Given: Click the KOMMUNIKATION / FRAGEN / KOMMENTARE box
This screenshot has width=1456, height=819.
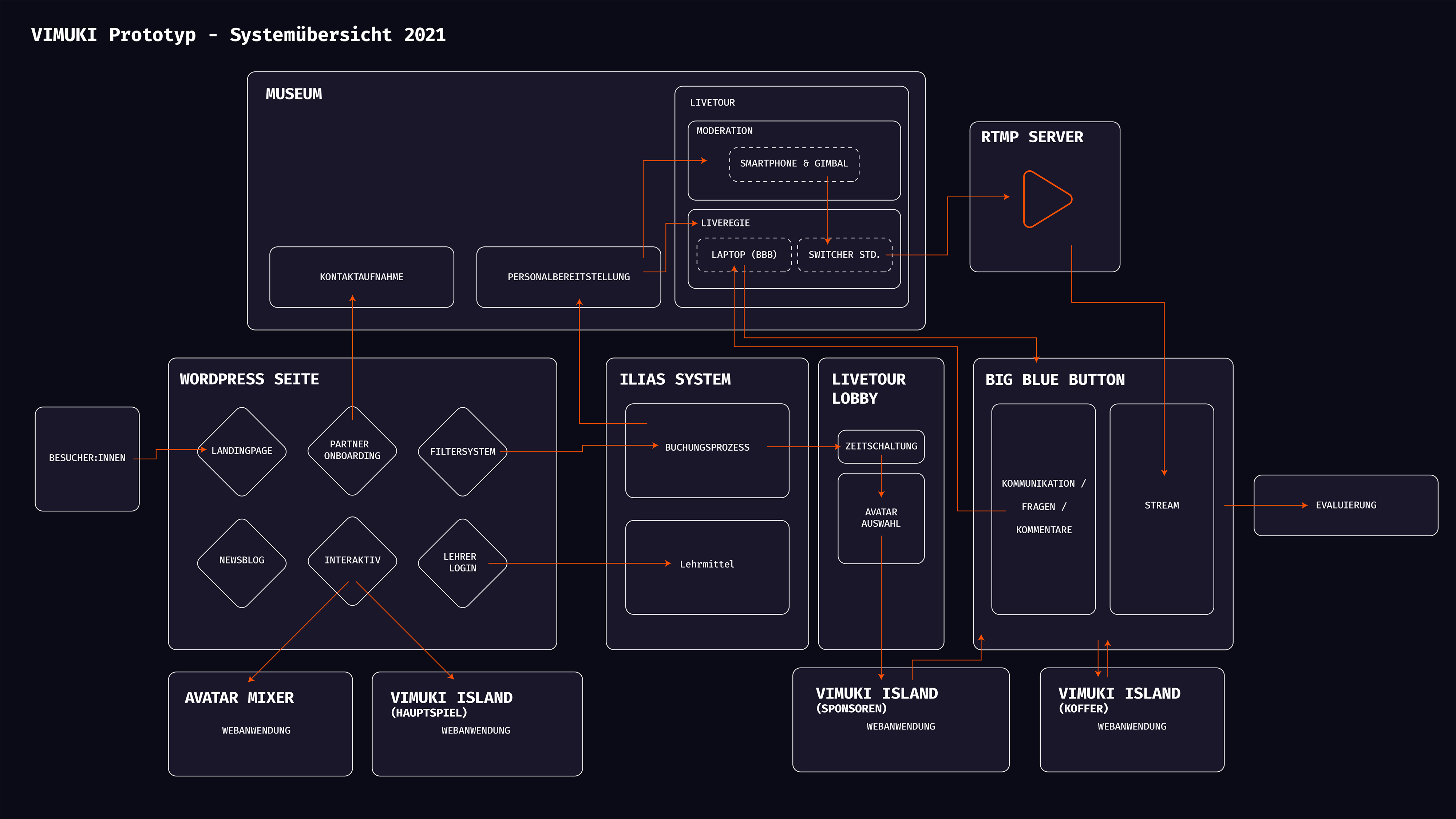Looking at the screenshot, I should point(1043,509).
